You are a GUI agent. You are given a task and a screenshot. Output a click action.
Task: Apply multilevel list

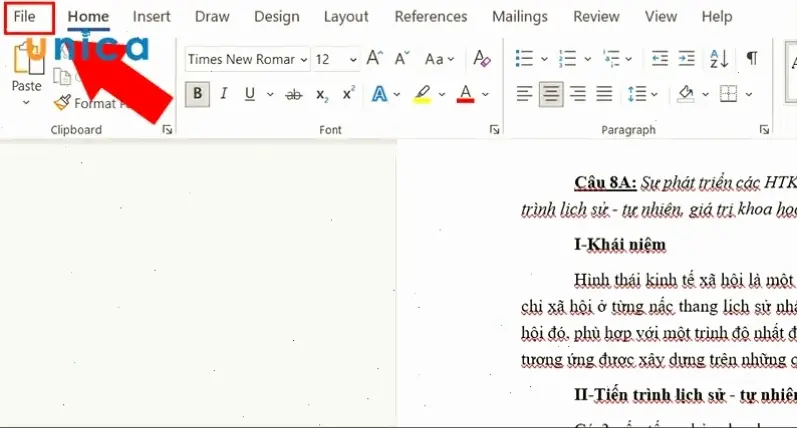click(611, 58)
